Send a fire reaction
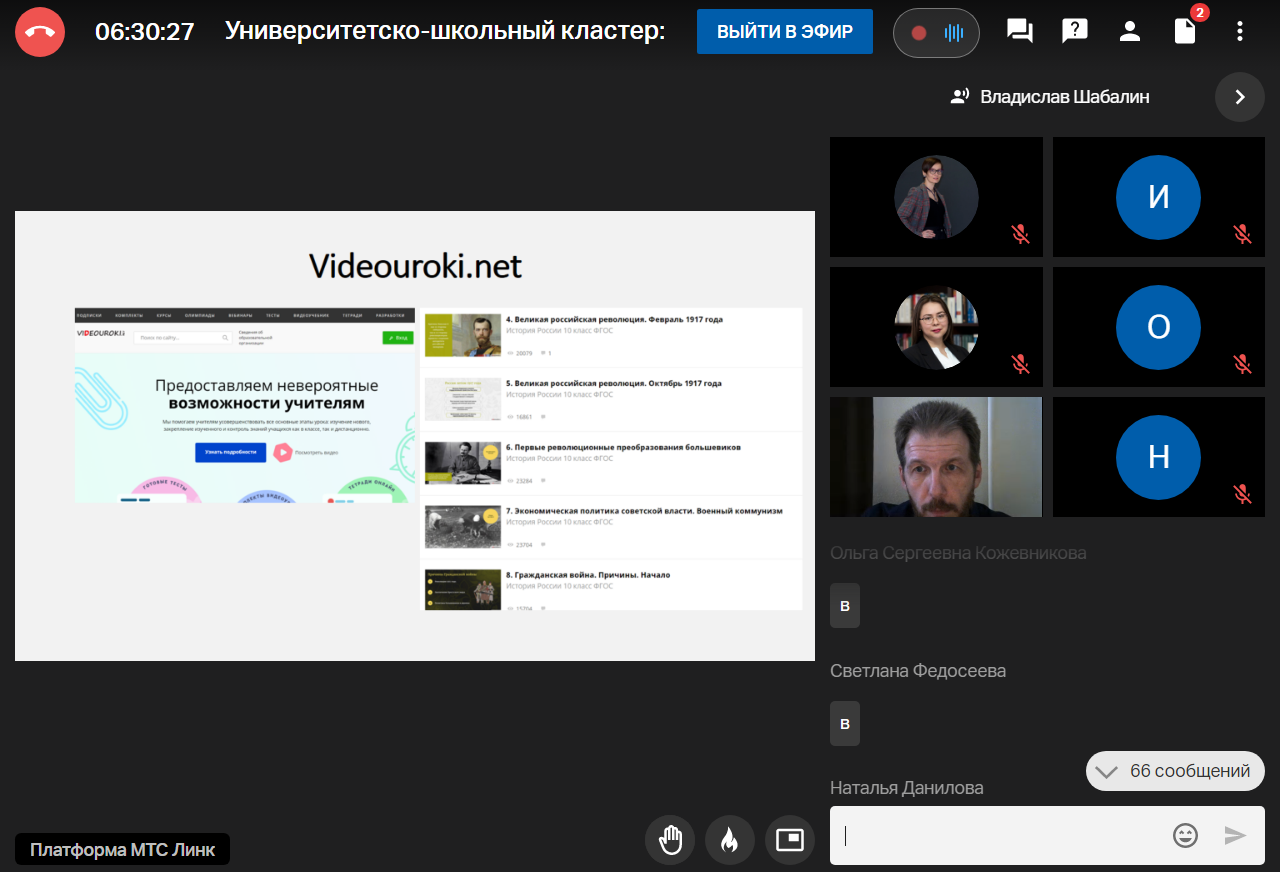 (730, 840)
